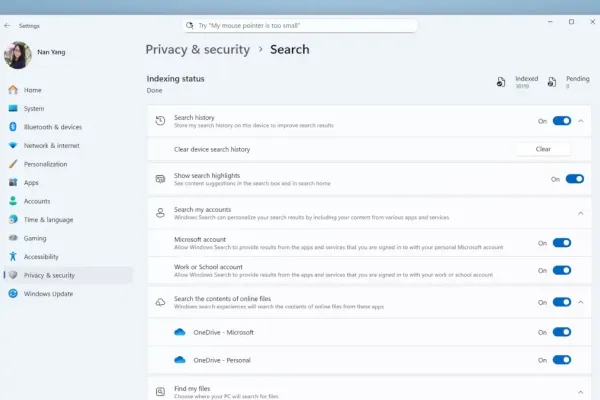600x400 pixels.
Task: Turn off the Search history toggle
Action: (x=561, y=121)
